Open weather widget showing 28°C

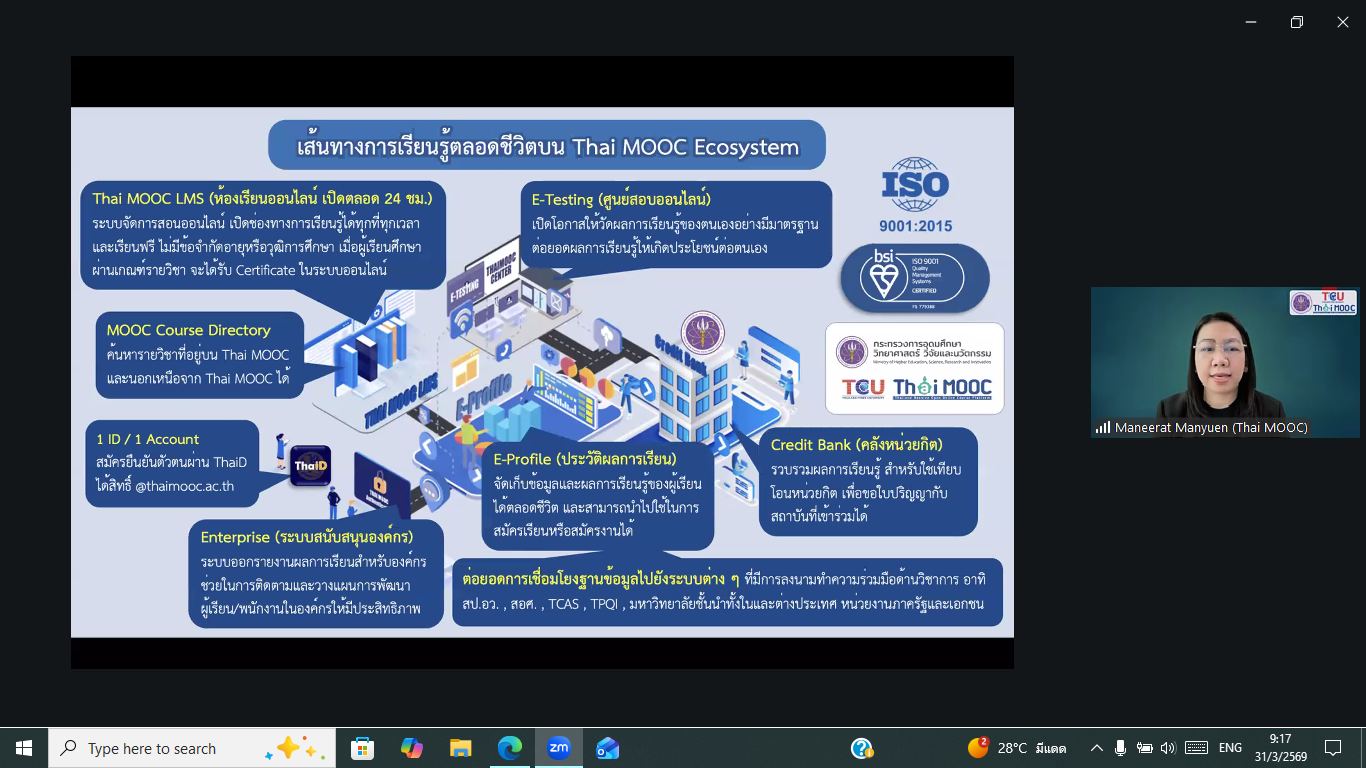click(1017, 748)
